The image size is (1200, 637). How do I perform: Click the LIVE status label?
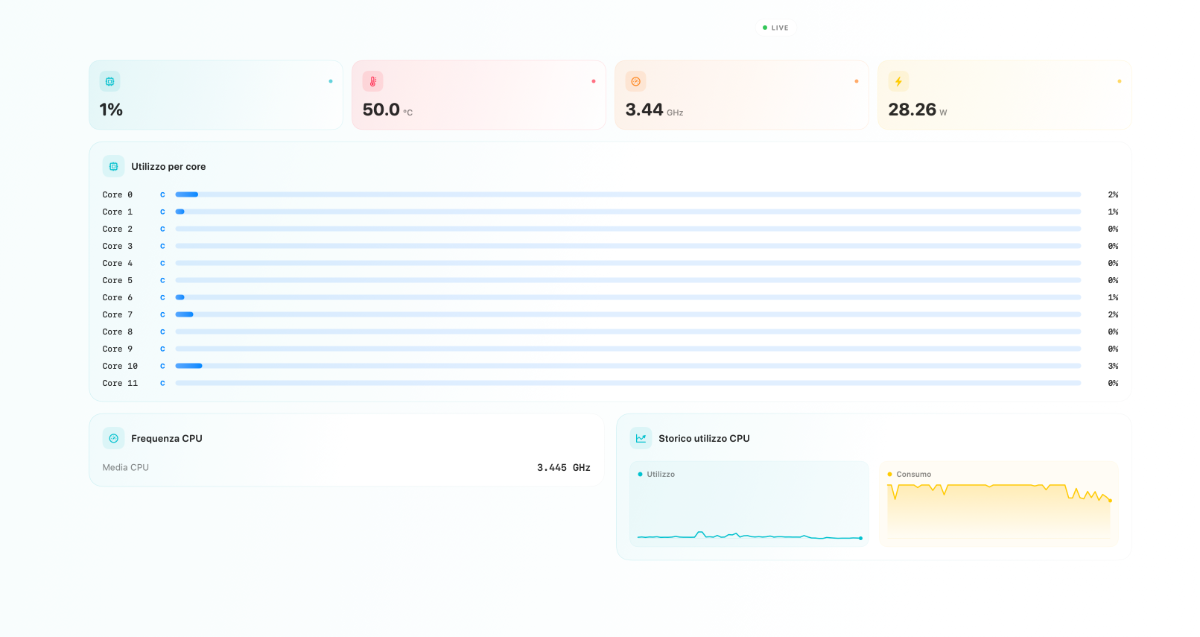click(x=780, y=28)
